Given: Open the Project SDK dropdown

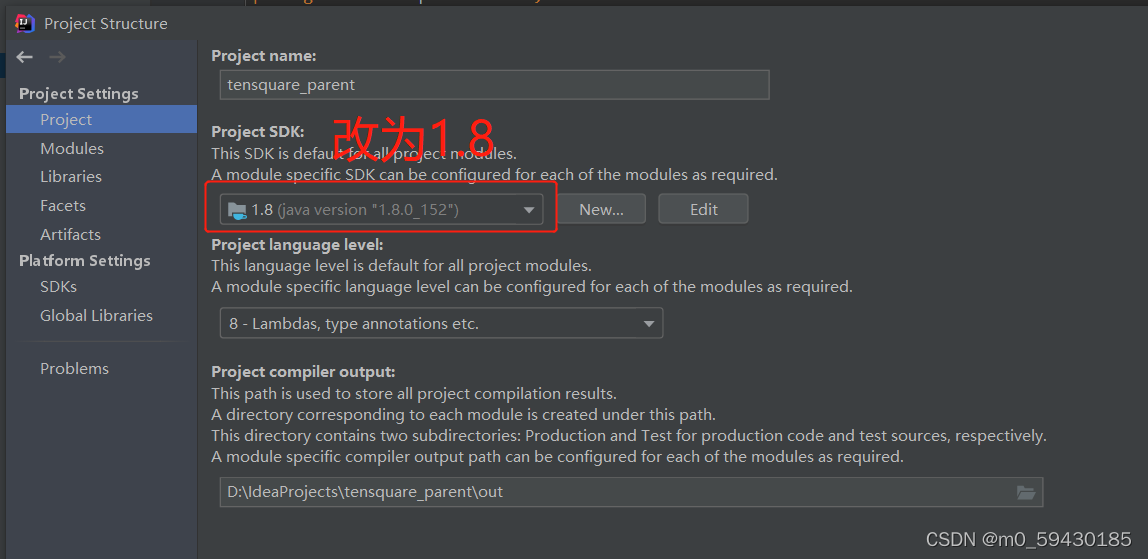Looking at the screenshot, I should point(381,209).
